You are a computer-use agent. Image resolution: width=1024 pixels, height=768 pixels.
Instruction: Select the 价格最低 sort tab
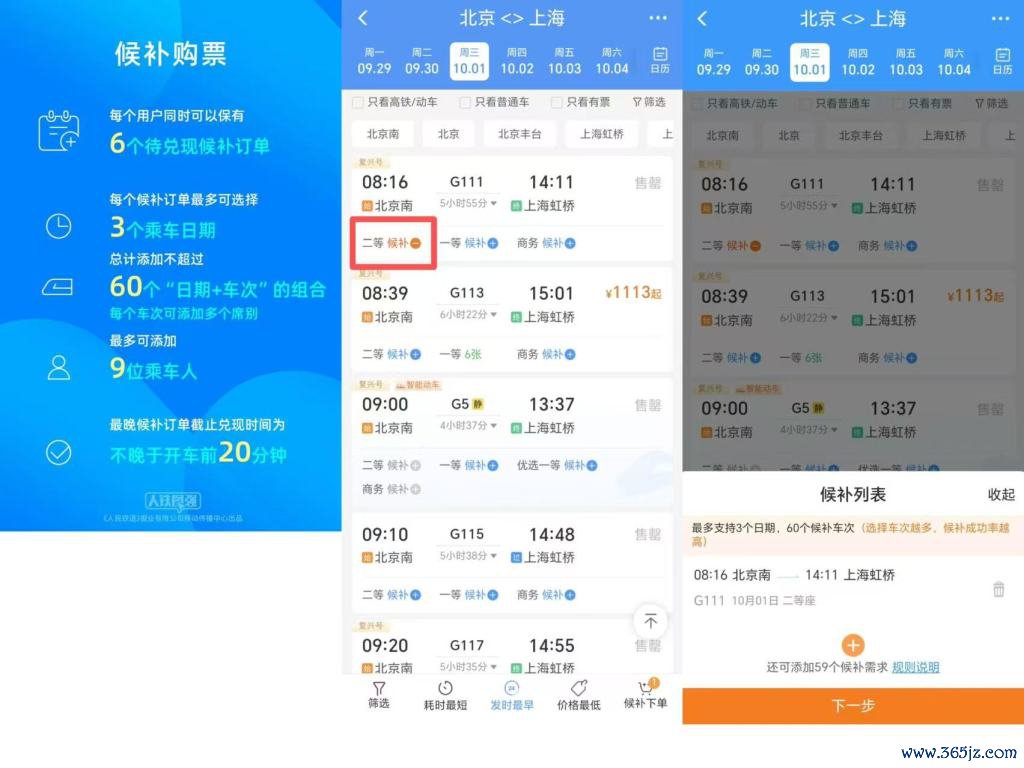(x=578, y=694)
